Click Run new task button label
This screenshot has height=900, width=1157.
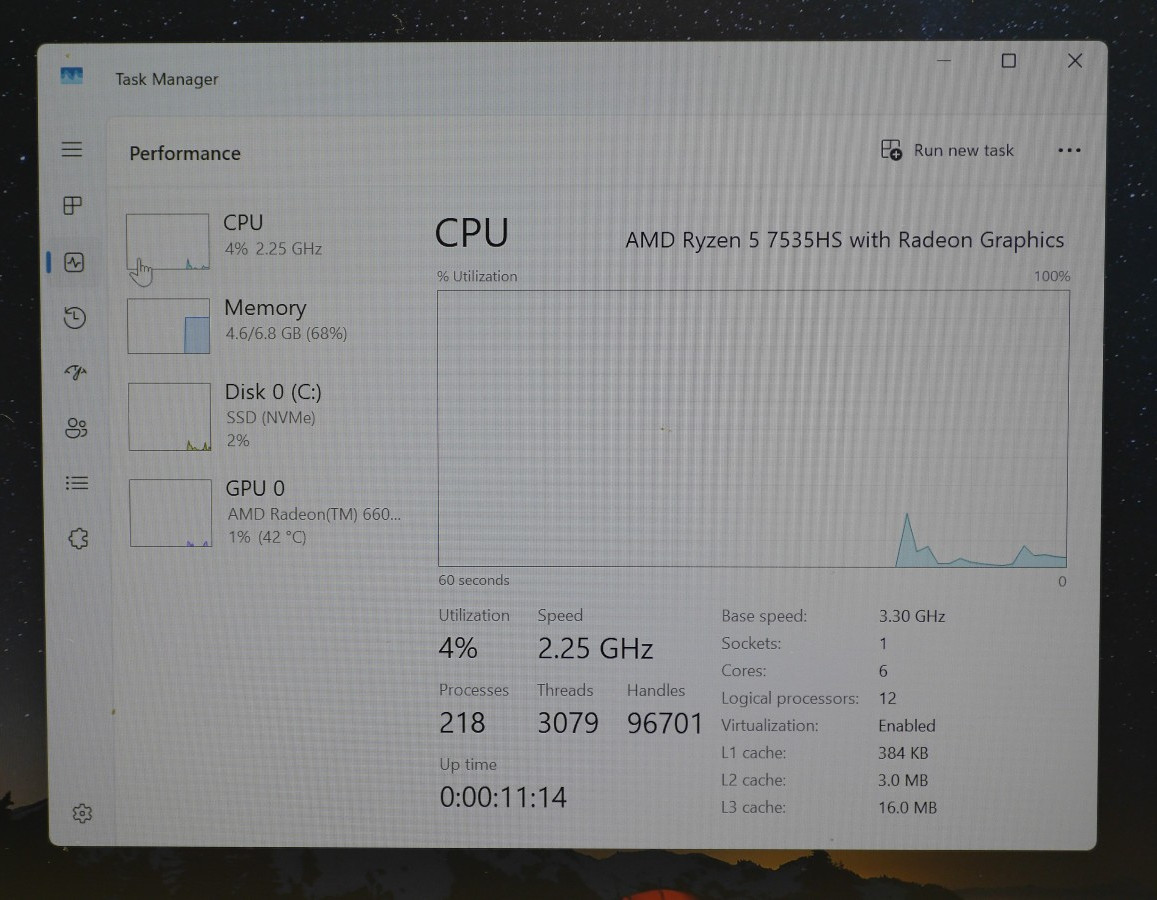pyautogui.click(x=964, y=150)
